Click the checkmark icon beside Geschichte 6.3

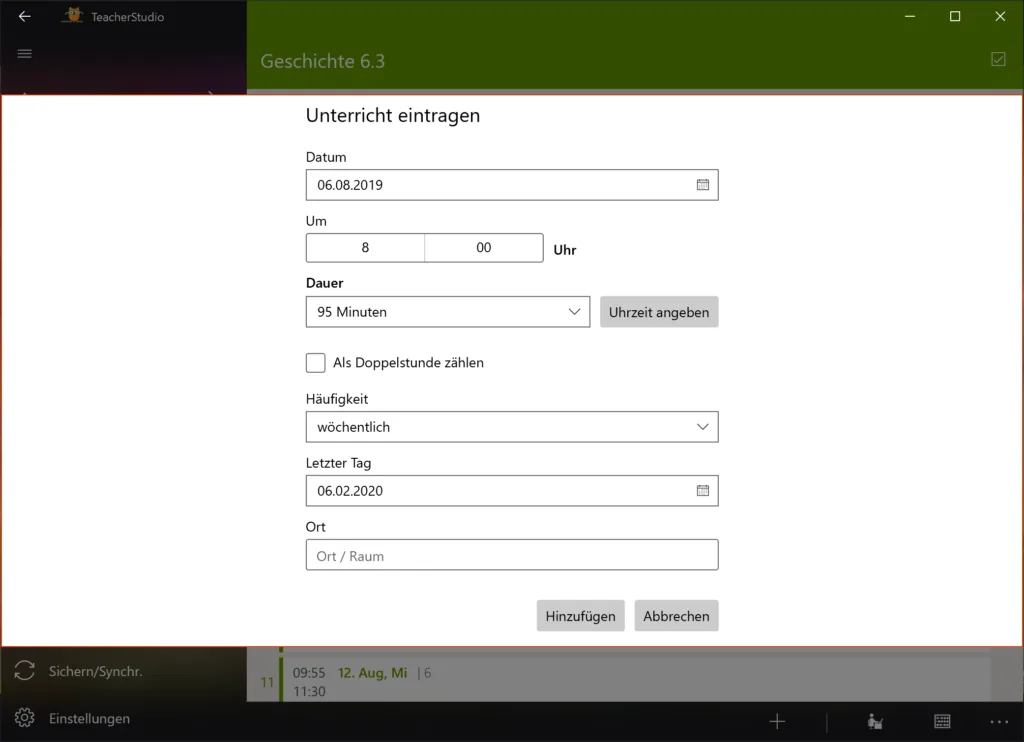(998, 59)
